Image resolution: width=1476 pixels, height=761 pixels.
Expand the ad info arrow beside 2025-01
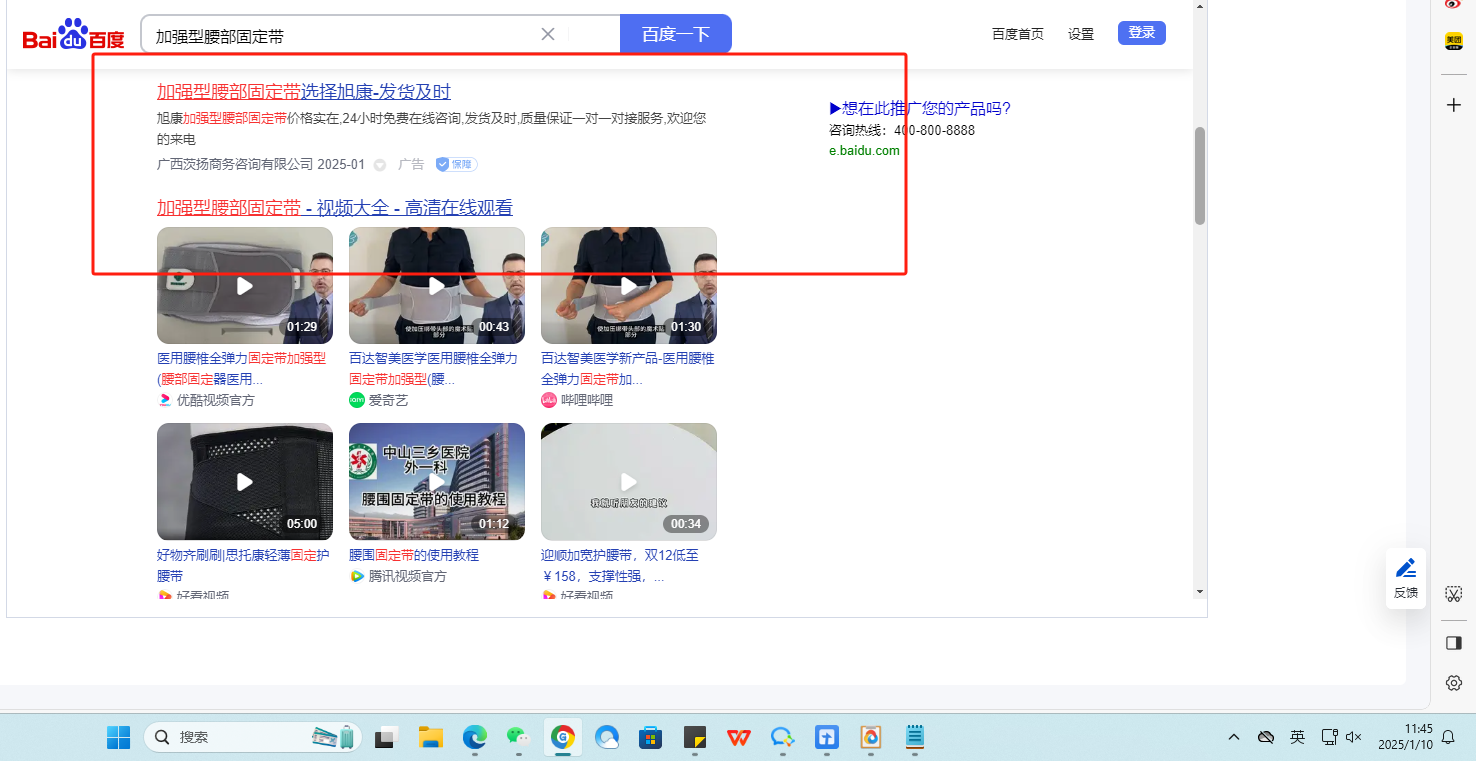(380, 165)
